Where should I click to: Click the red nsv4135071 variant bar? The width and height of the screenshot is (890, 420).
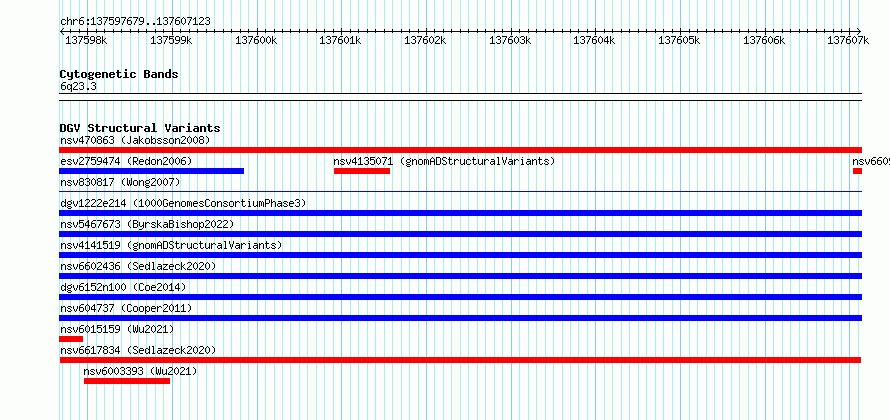point(362,171)
